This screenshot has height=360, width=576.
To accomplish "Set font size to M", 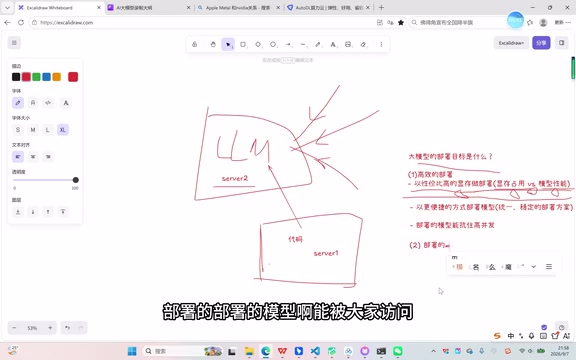I will pos(33,130).
